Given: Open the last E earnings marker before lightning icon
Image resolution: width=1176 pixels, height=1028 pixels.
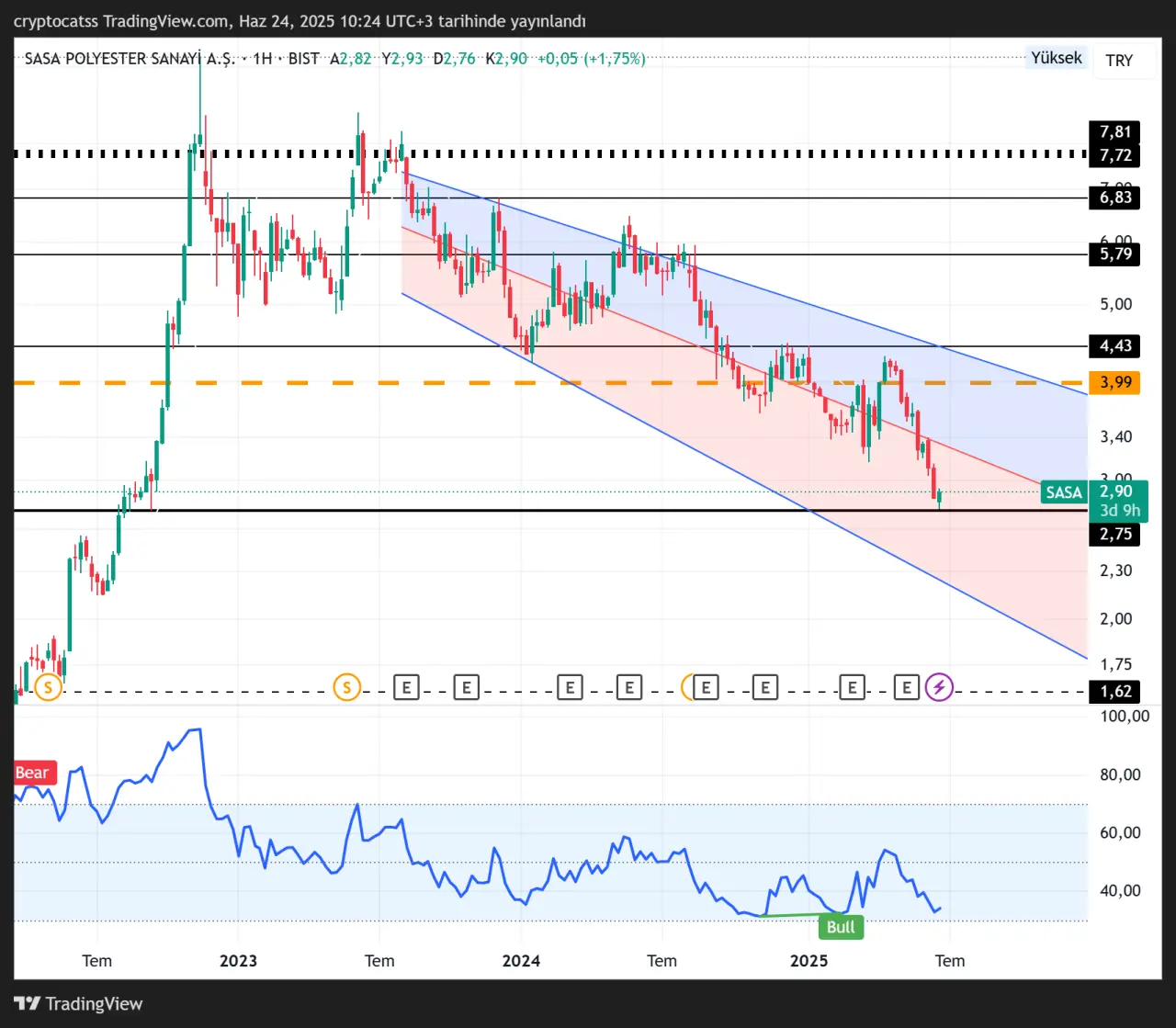Looking at the screenshot, I should point(907,686).
